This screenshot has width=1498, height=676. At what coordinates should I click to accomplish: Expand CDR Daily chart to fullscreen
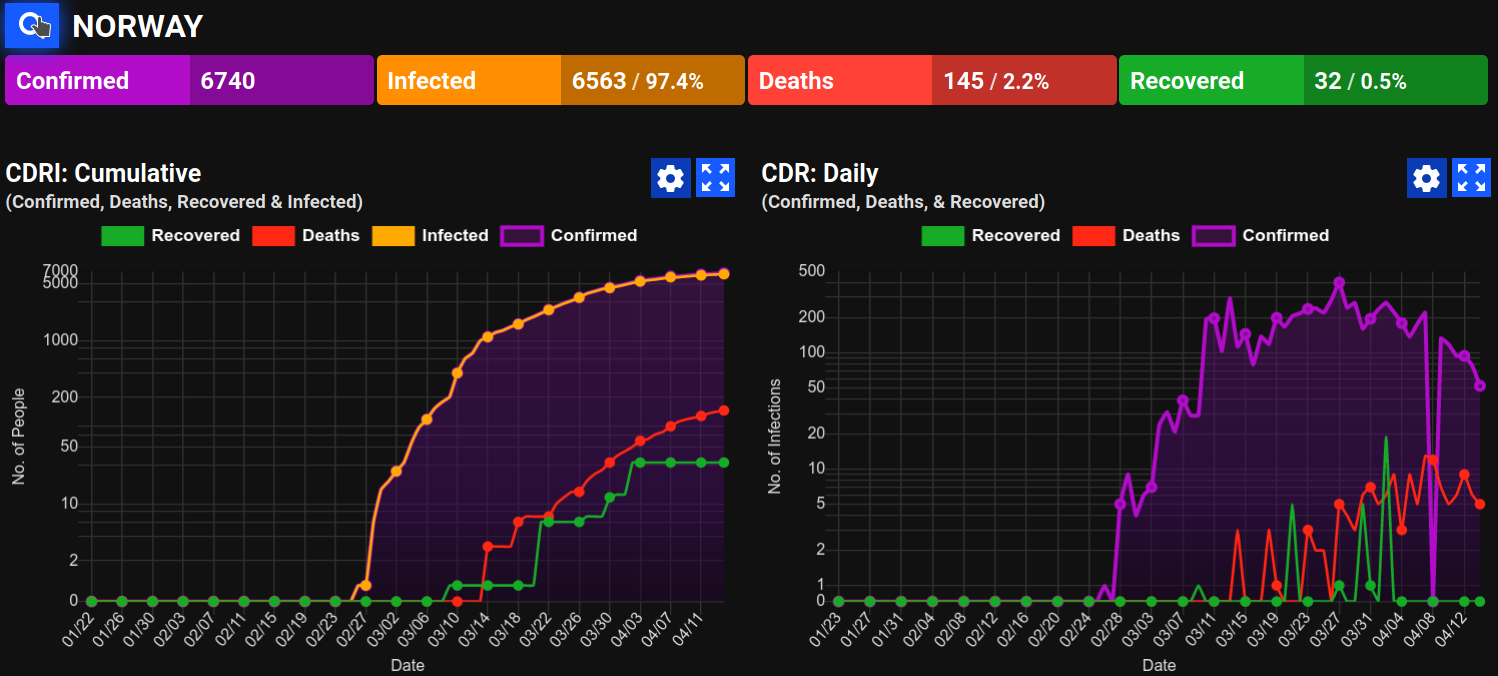(x=1471, y=178)
